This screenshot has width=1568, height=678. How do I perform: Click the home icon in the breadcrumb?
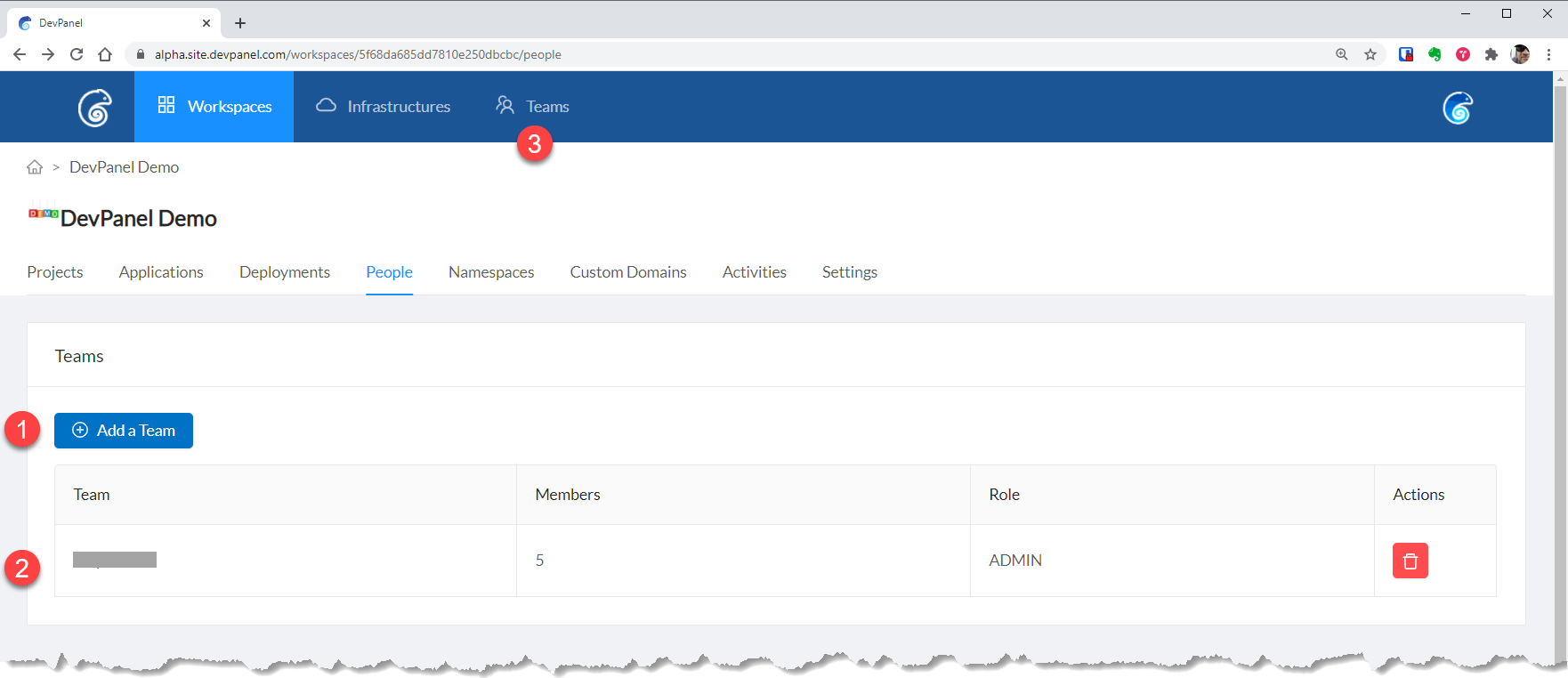coord(35,167)
